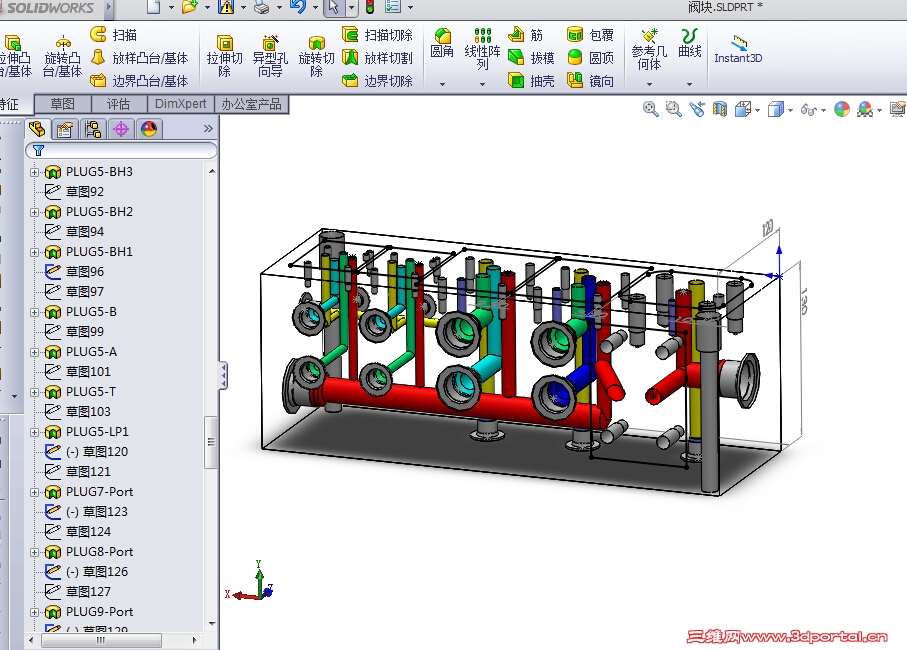The width and height of the screenshot is (907, 650).
Task: Open the ConfigurationManager tab icon
Action: click(93, 128)
